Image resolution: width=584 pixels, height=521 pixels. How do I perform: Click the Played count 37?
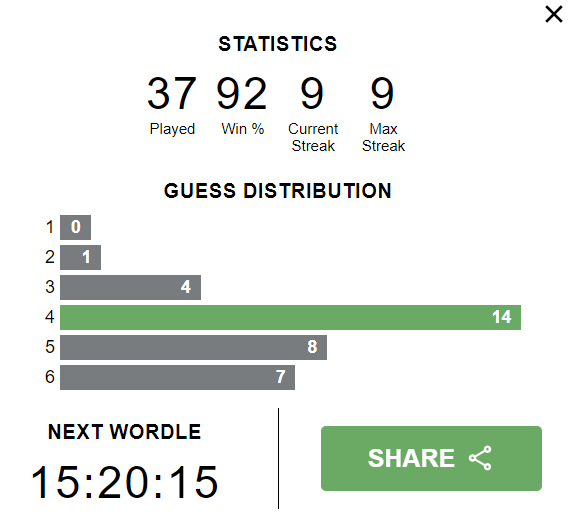(172, 93)
